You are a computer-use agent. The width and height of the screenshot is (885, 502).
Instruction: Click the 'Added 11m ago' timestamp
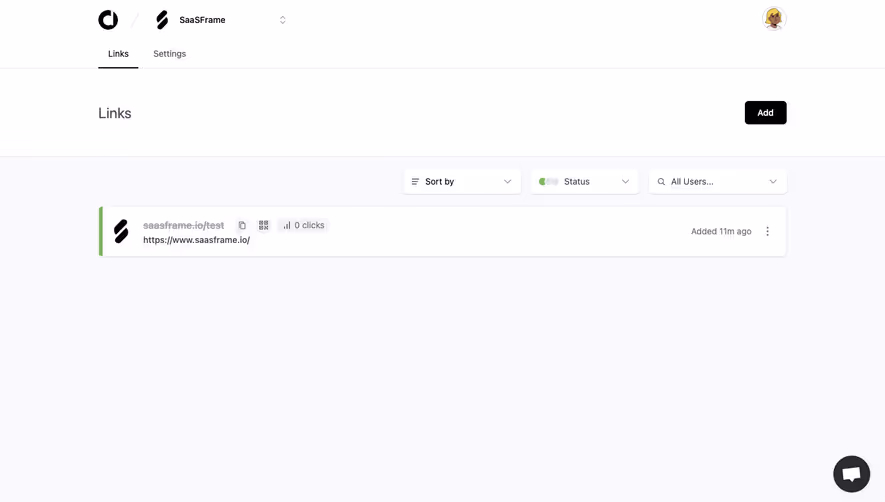pyautogui.click(x=721, y=232)
